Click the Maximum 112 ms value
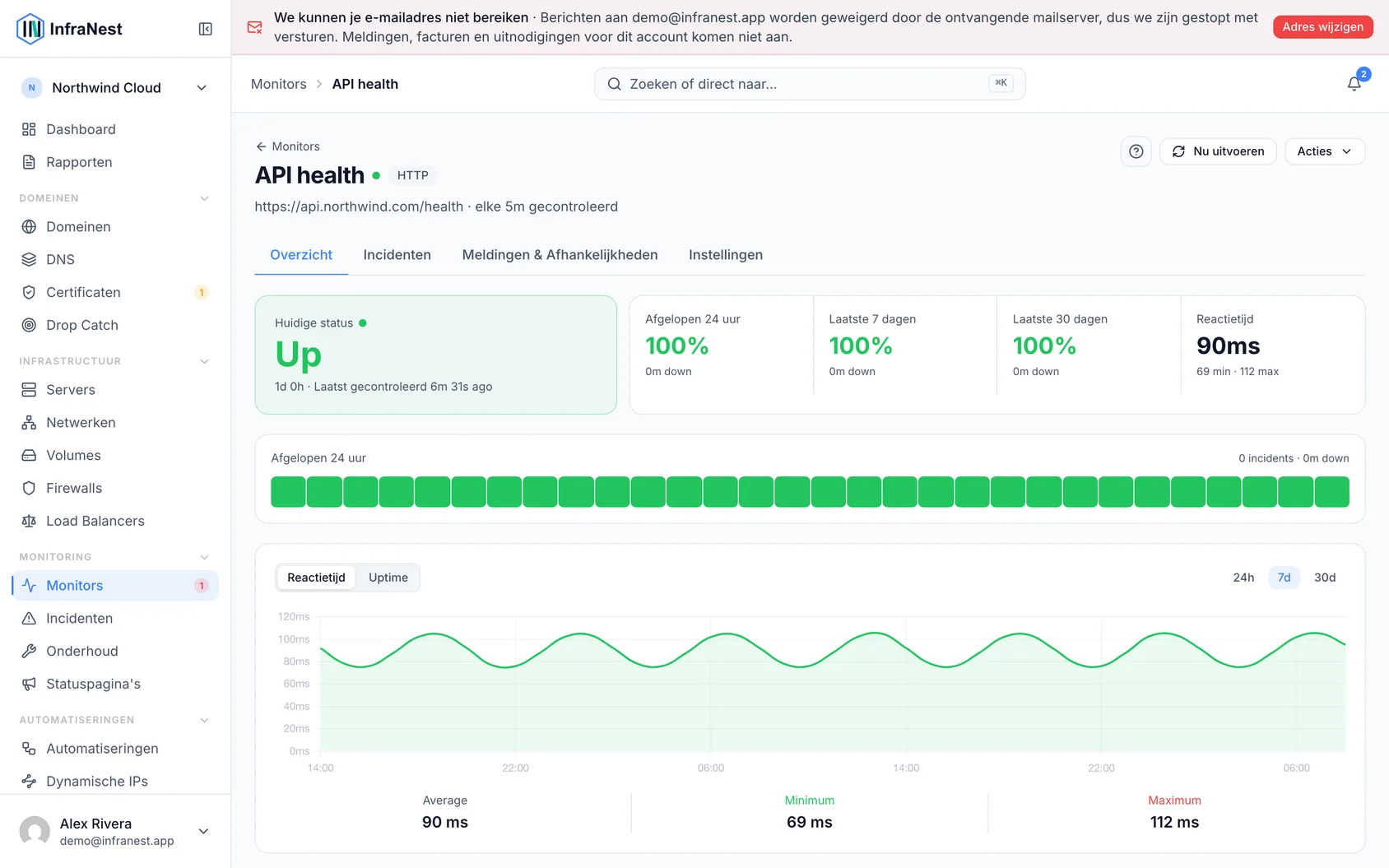 point(1174,822)
